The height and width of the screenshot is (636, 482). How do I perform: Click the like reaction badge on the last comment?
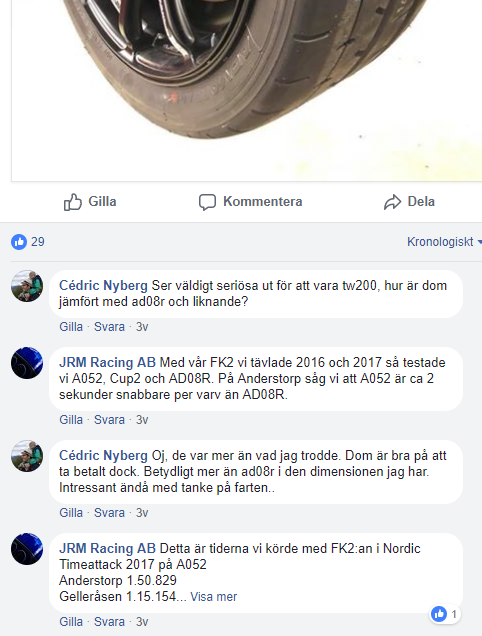click(x=445, y=614)
